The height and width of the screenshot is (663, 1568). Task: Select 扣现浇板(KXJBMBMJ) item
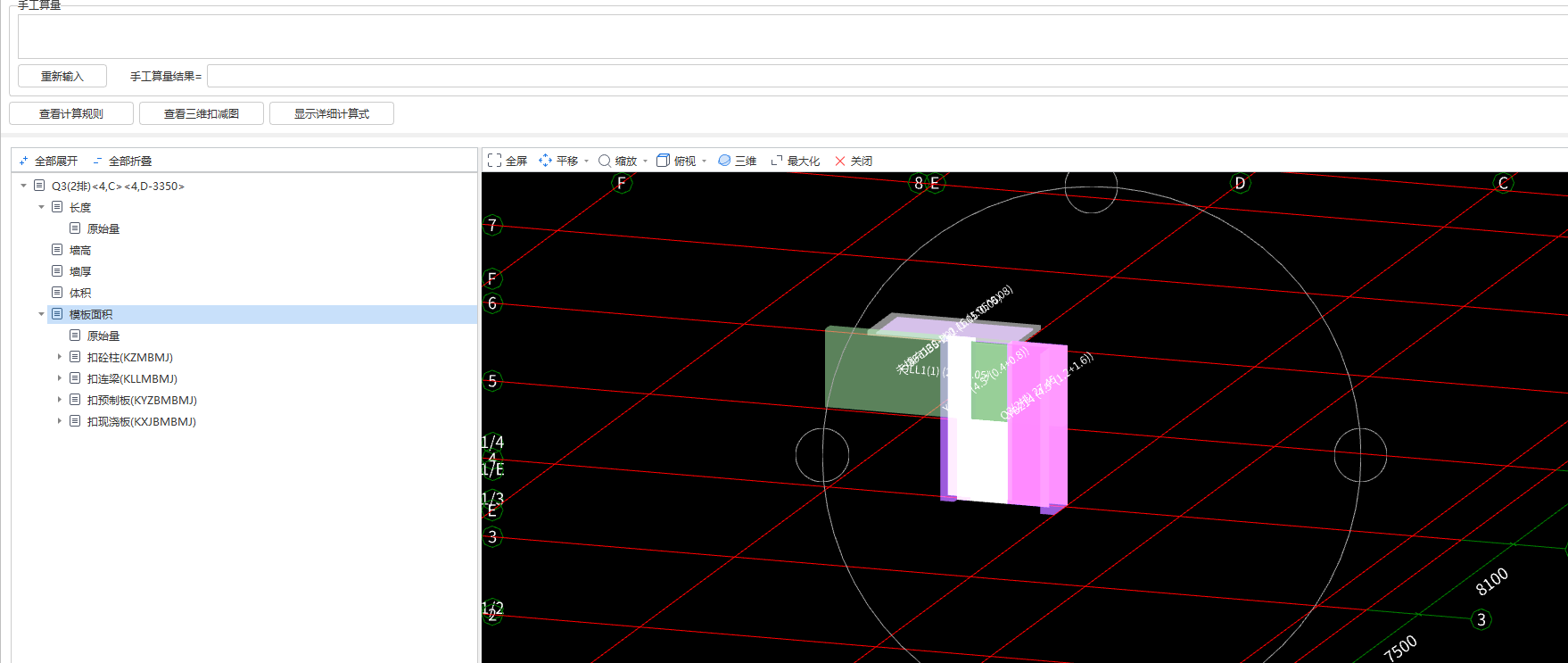pyautogui.click(x=142, y=421)
